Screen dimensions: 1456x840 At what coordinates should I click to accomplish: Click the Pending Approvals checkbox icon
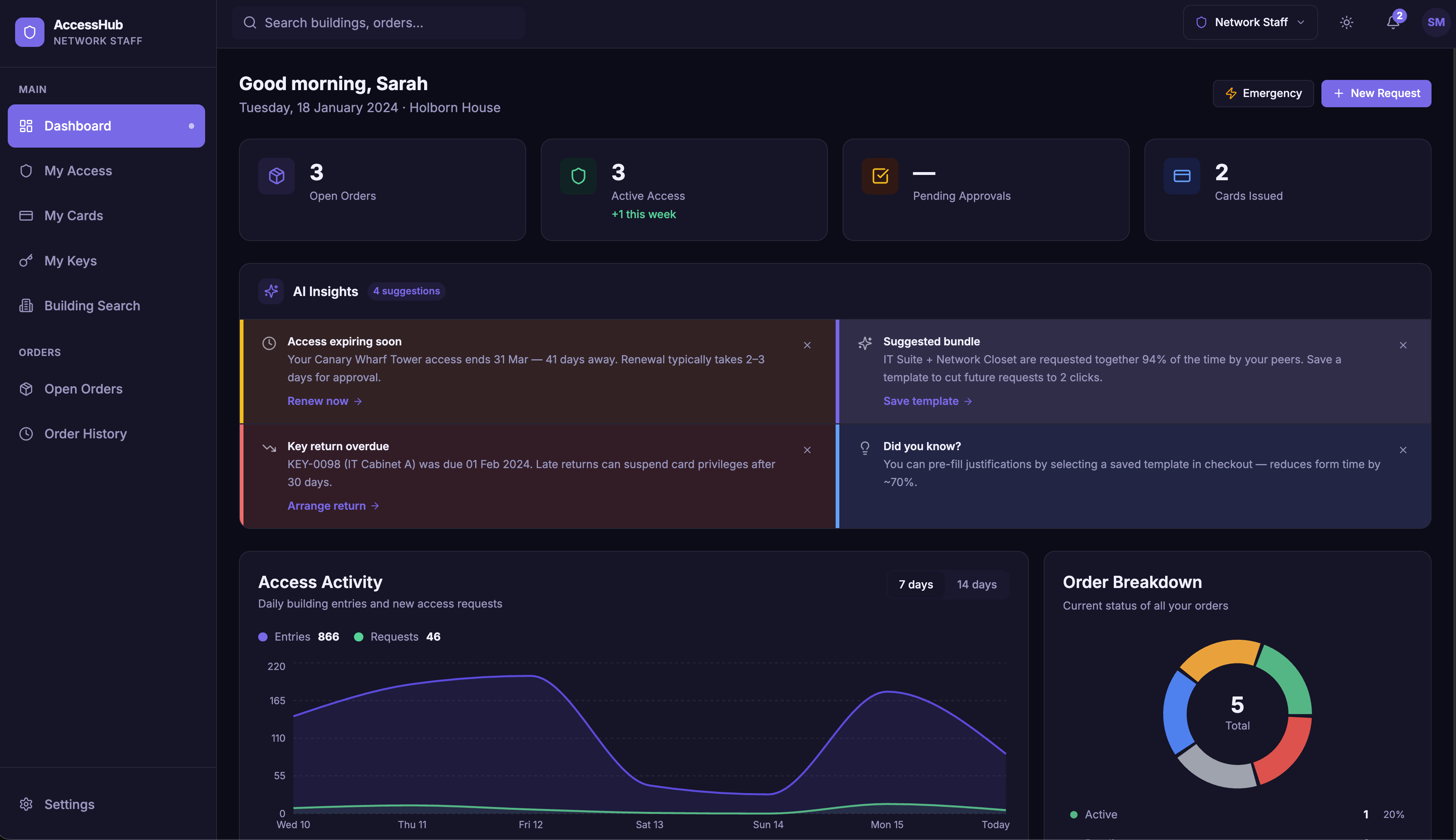pyautogui.click(x=880, y=176)
